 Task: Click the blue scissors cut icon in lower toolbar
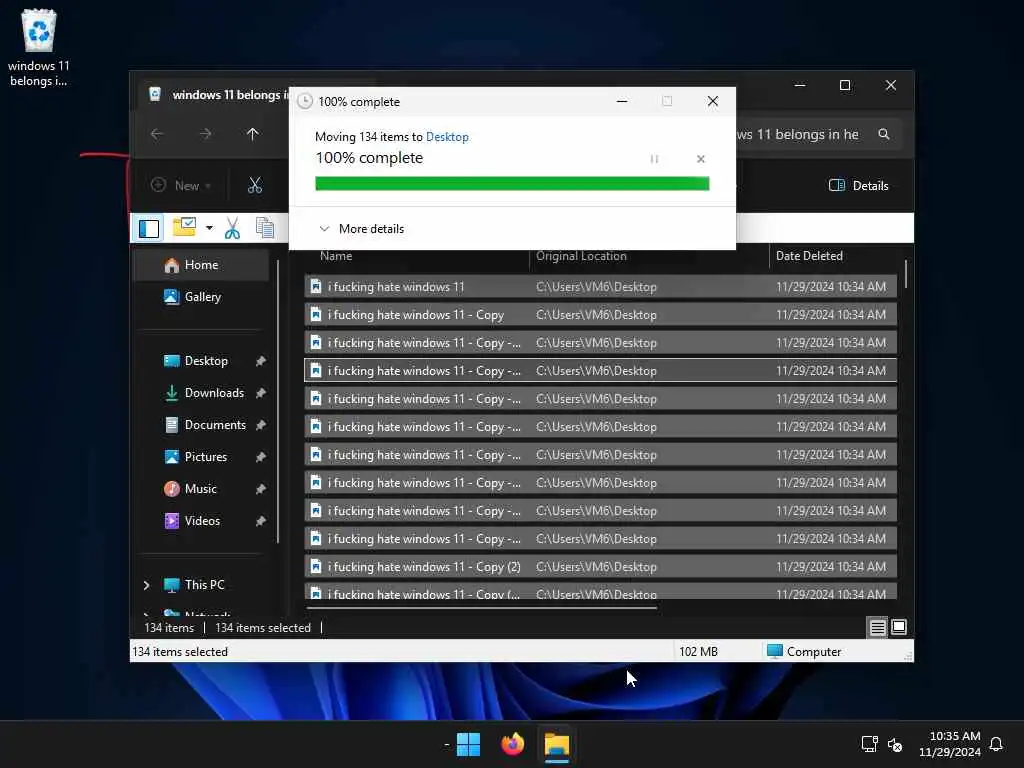pos(232,228)
